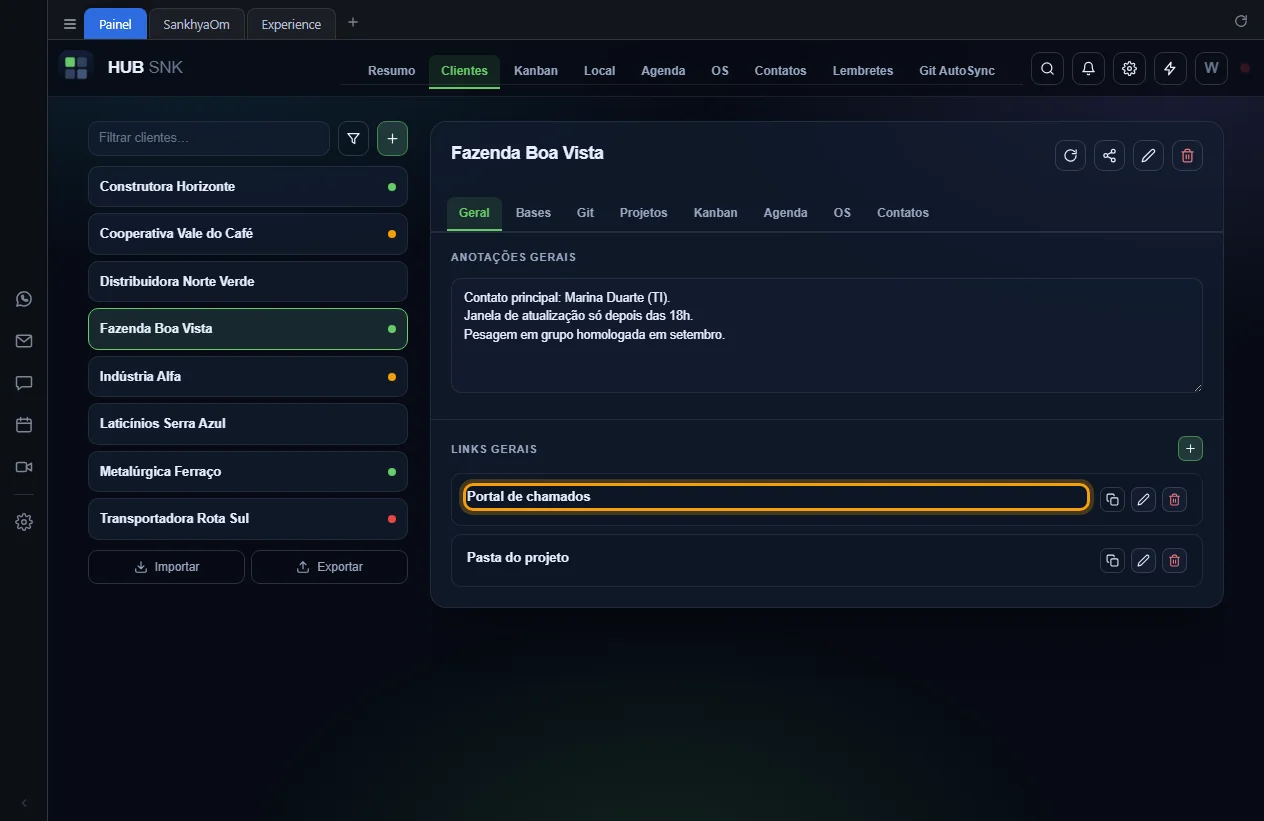Screen dimensions: 1264x821
Task: Open the calendar icon in sidebar
Action: pyautogui.click(x=24, y=425)
